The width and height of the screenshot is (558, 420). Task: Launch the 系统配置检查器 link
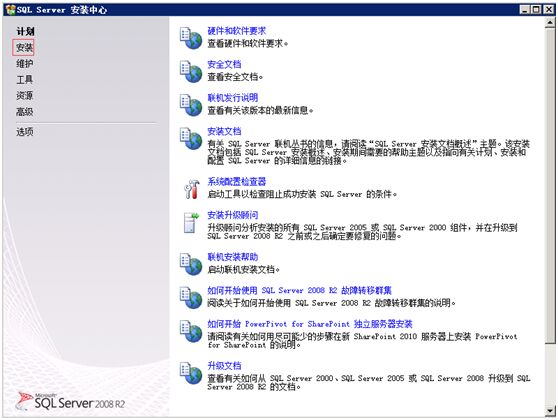point(237,182)
